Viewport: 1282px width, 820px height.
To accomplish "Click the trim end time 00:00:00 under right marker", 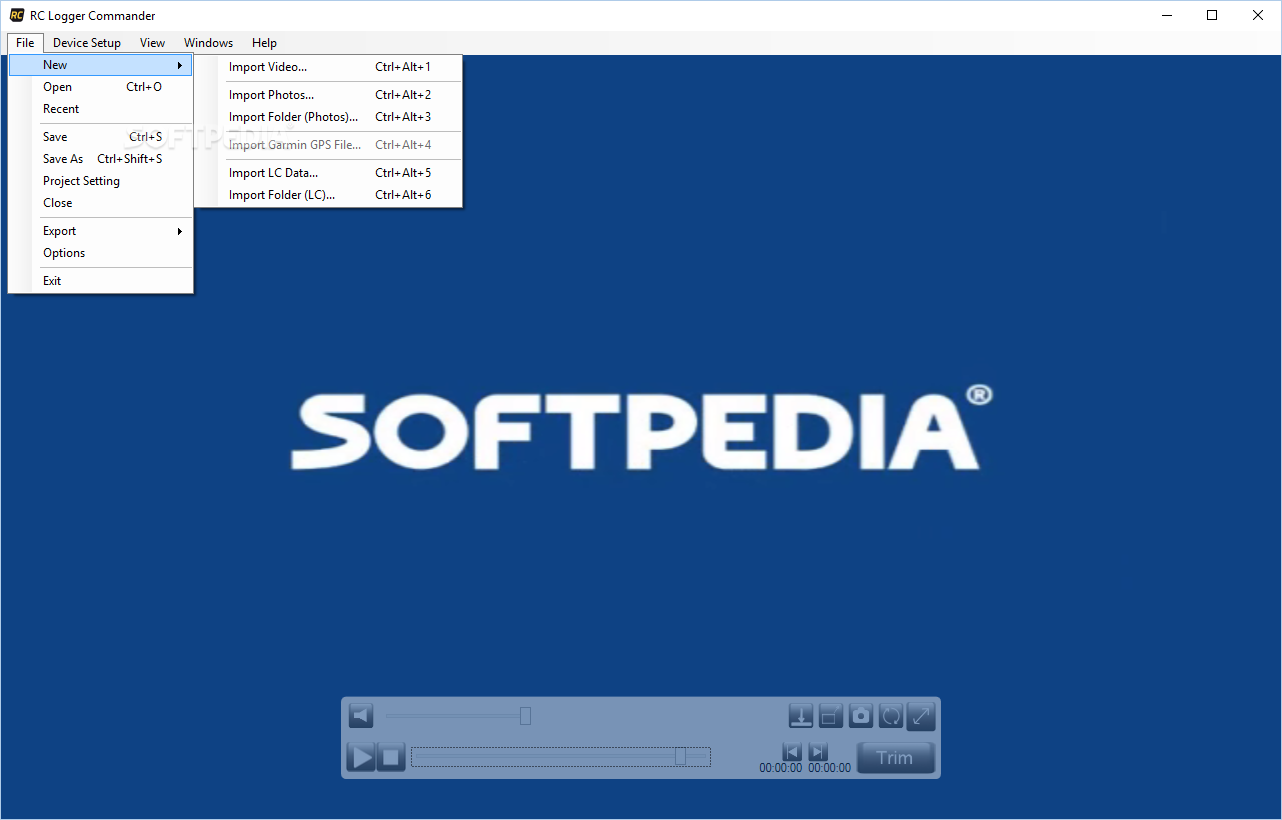I will (x=830, y=768).
